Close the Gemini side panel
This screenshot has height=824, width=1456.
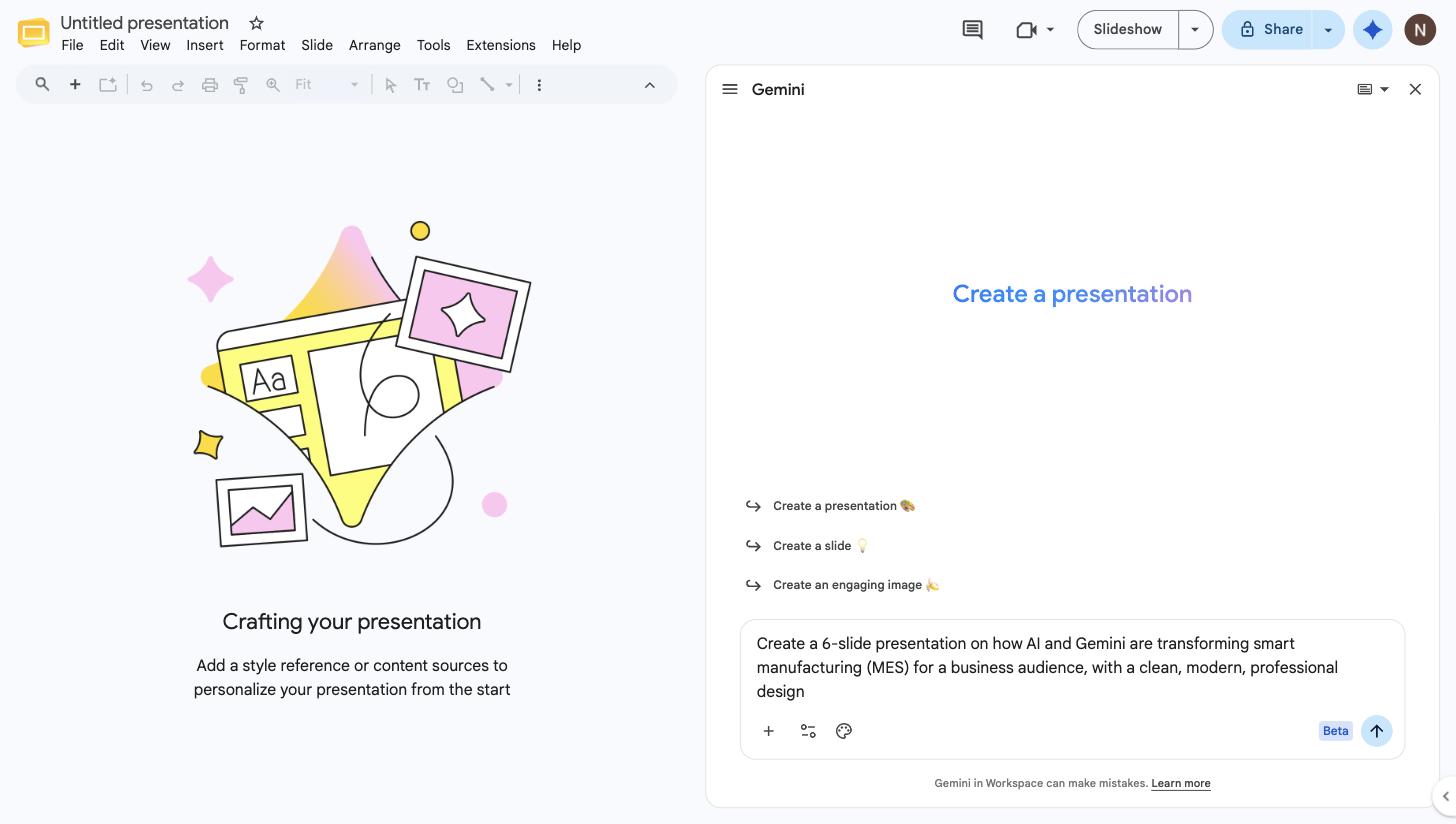pos(1415,89)
